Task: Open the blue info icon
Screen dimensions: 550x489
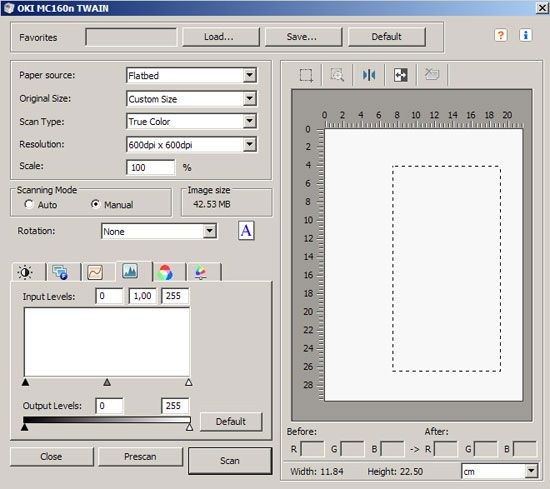Action: coord(525,35)
